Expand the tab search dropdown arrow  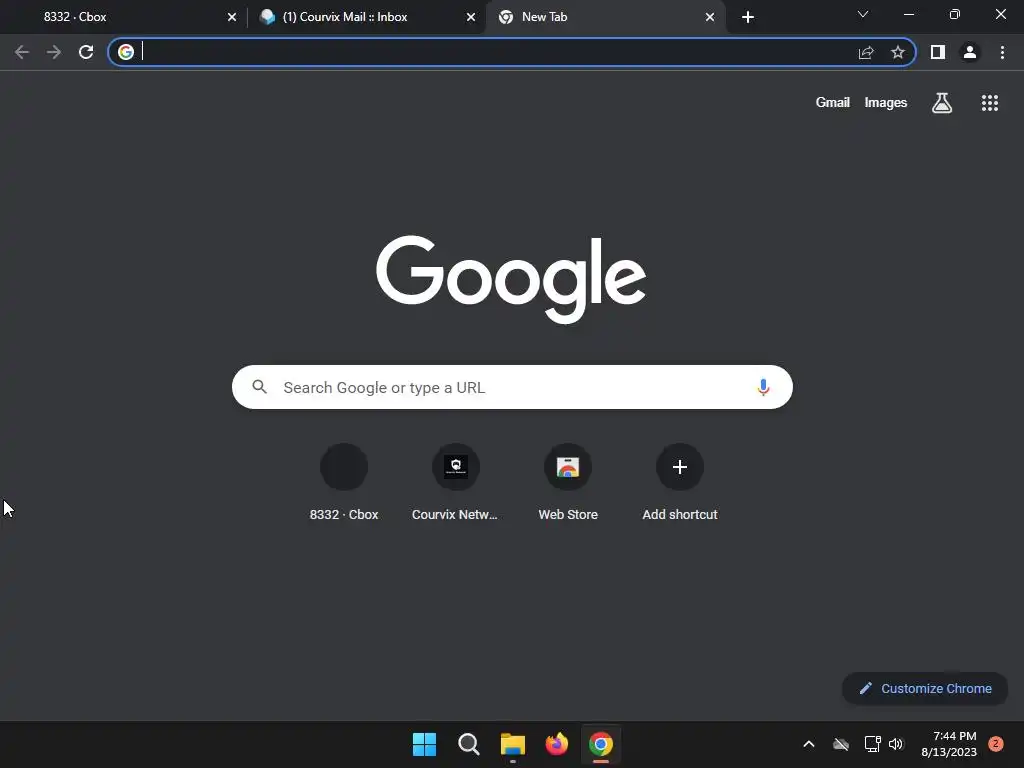863,14
